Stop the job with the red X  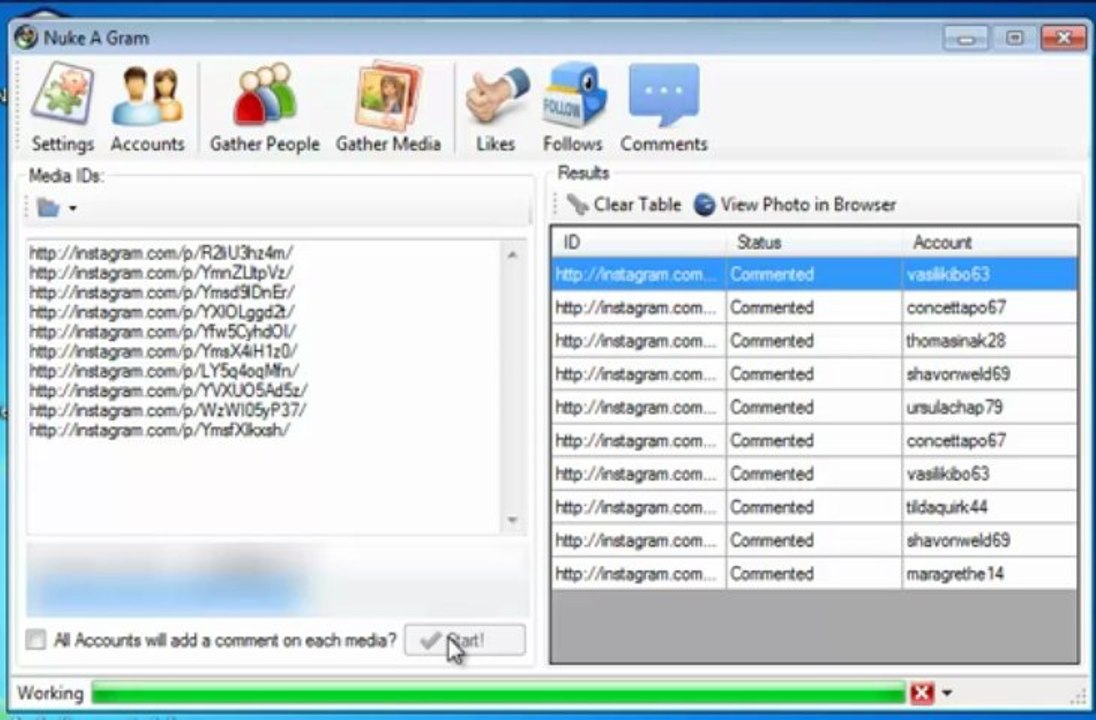(x=922, y=693)
